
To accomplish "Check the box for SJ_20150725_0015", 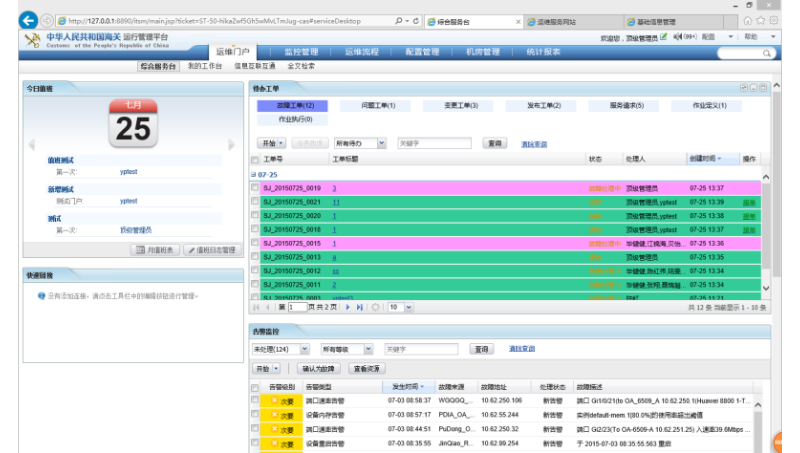I will pyautogui.click(x=255, y=243).
